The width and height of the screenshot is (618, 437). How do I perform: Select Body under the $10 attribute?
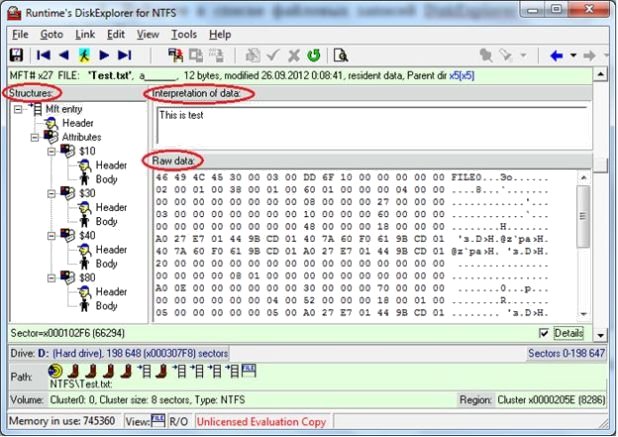click(106, 179)
